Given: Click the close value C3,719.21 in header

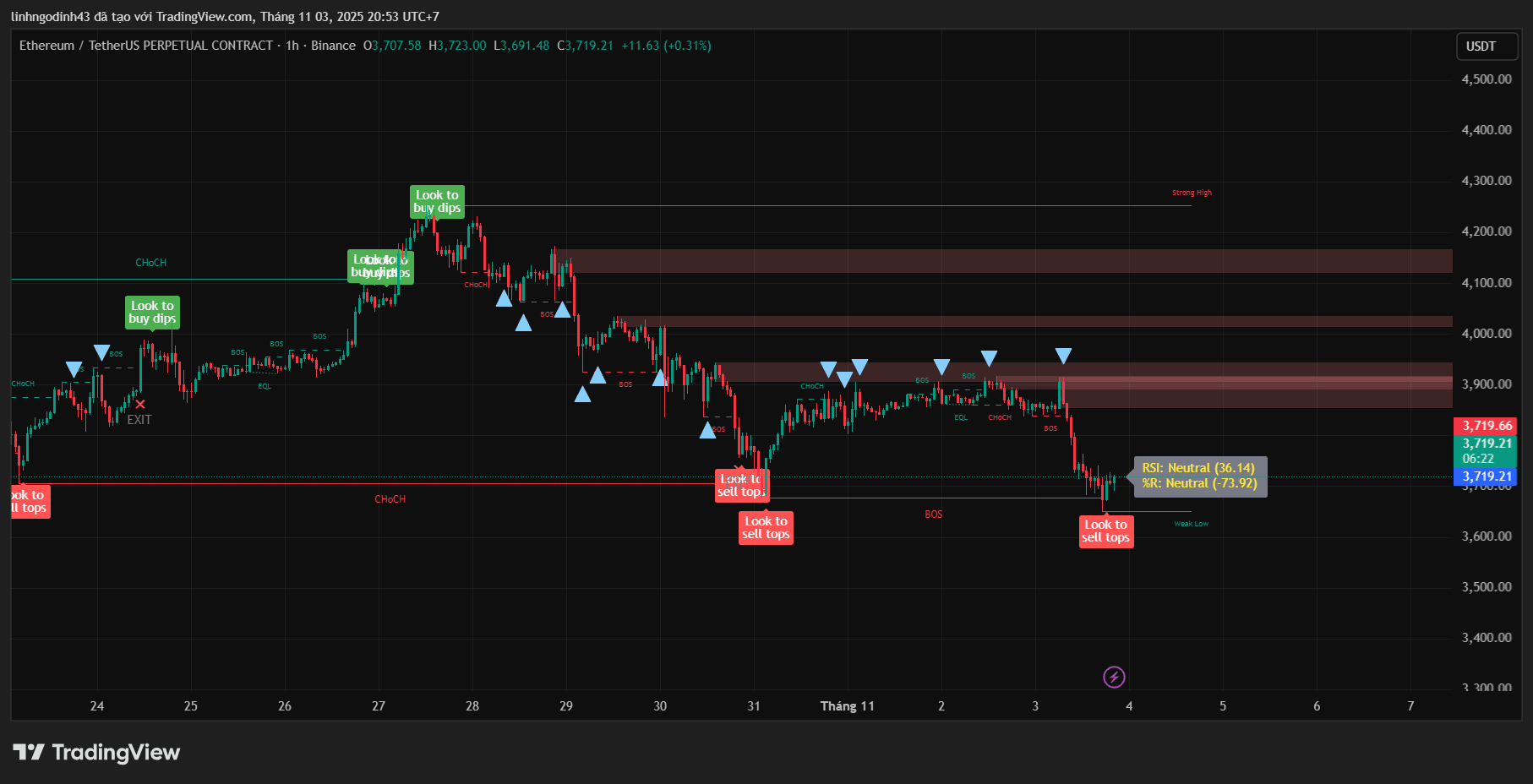Looking at the screenshot, I should pos(585,46).
